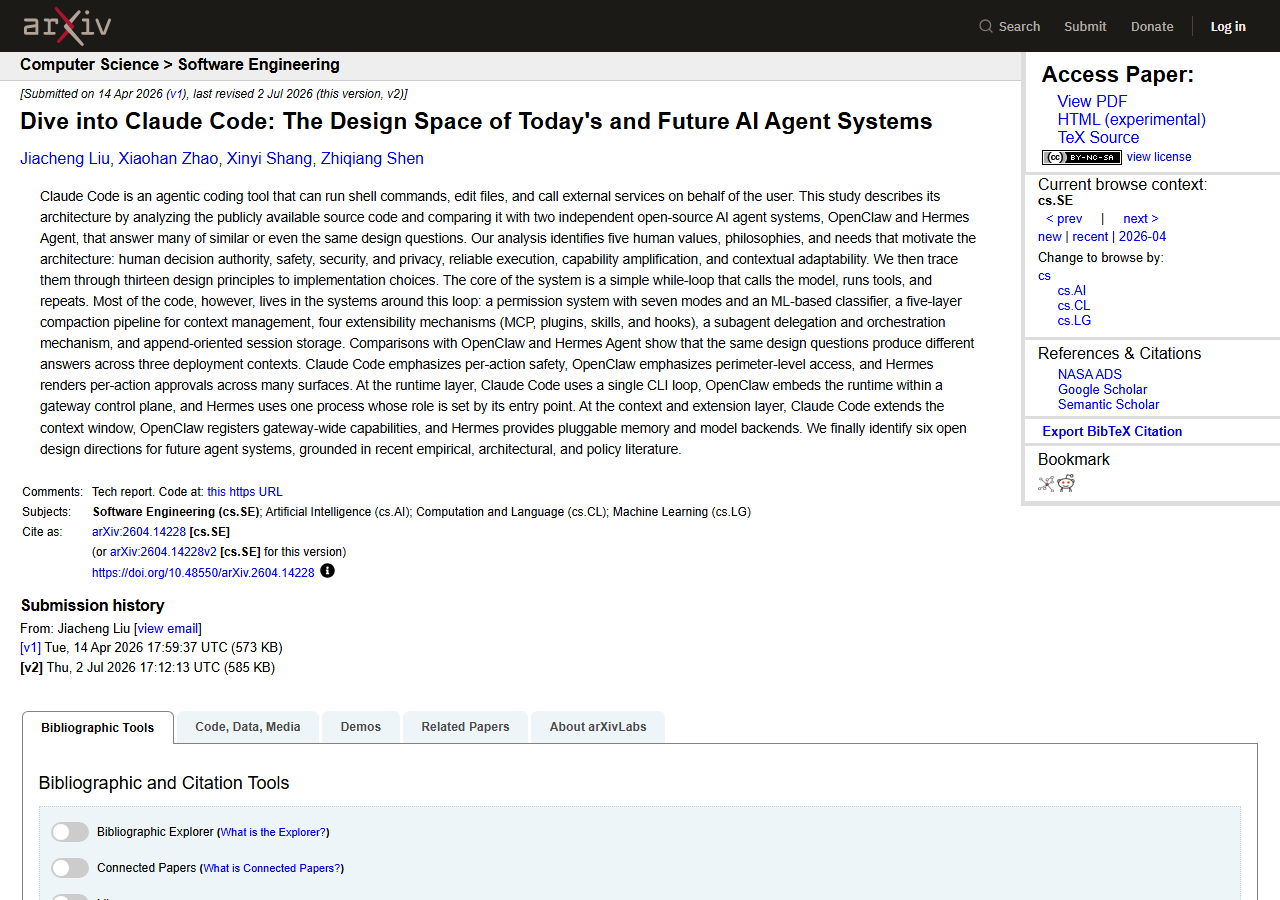Viewport: 1280px width, 900px height.
Task: Click the Log in link
Action: 1228,26
